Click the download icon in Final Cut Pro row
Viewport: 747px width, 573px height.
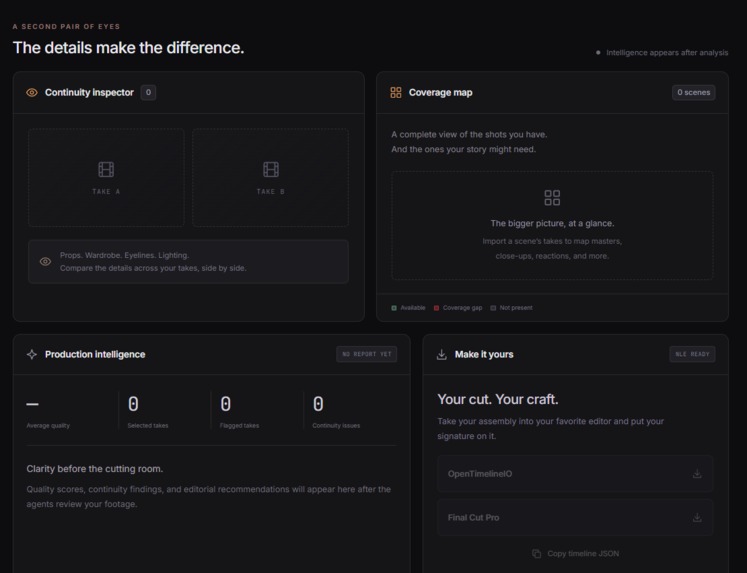(697, 518)
